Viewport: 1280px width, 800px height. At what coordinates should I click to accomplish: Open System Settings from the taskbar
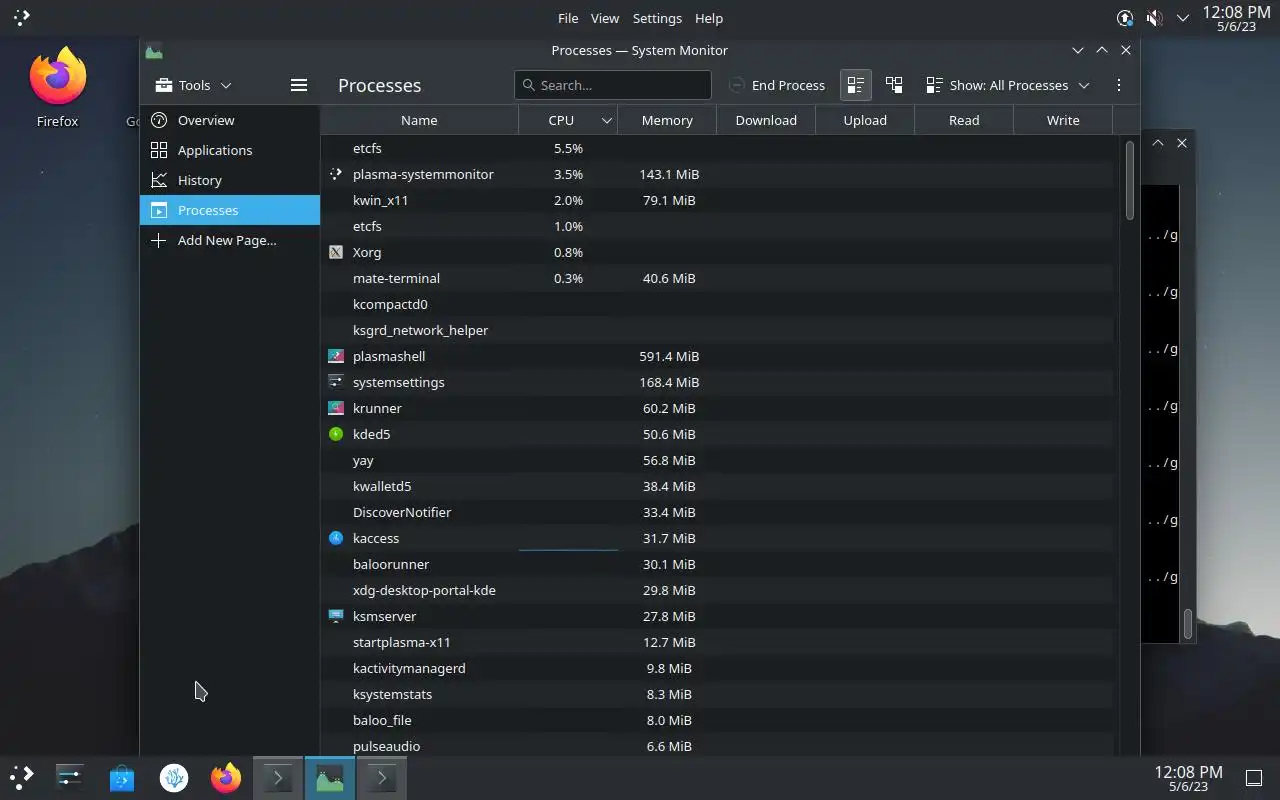click(x=69, y=777)
